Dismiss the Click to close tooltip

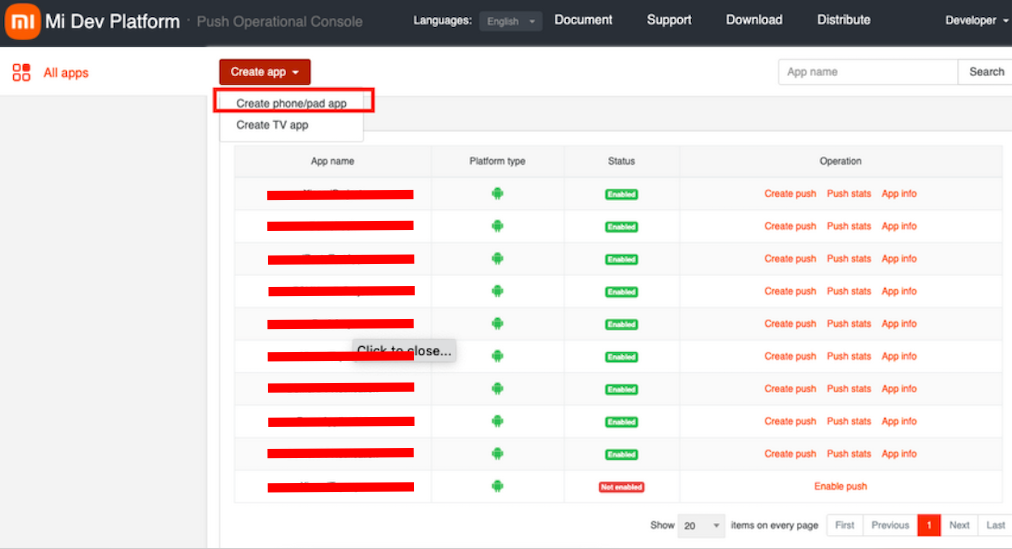click(404, 351)
